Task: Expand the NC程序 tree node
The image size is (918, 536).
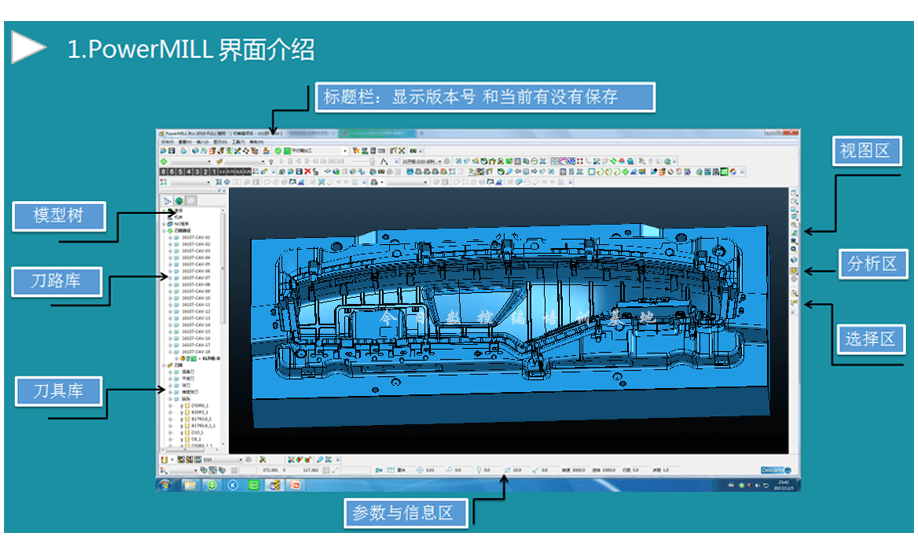Action: pos(164,224)
